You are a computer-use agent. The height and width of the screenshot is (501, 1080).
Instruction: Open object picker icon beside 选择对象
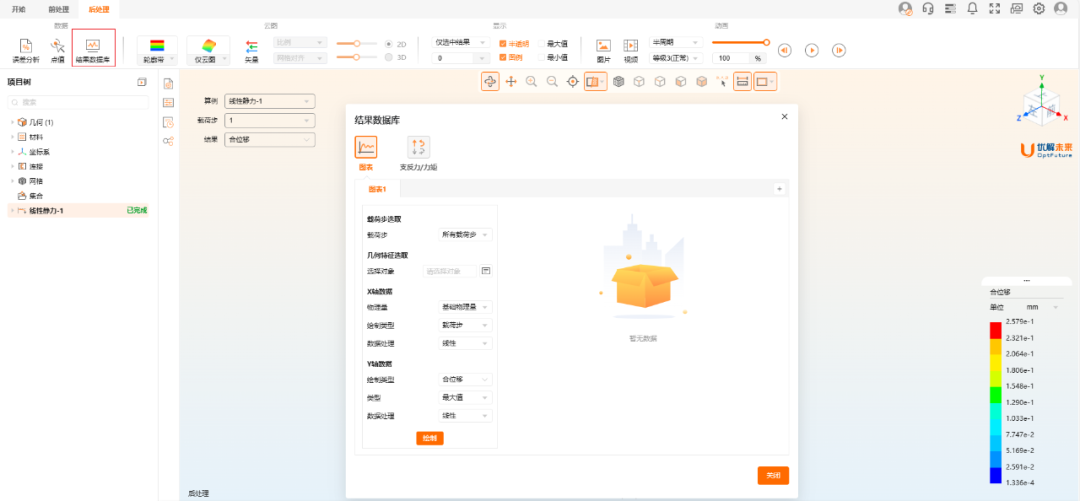tap(486, 271)
